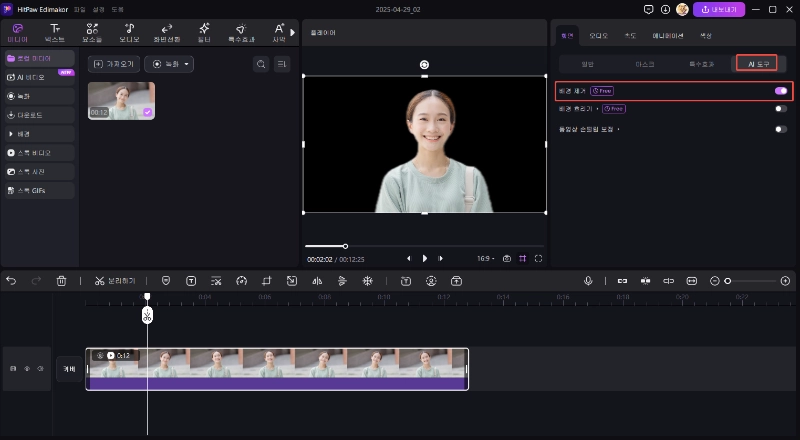Click the person portrait icon in timeline toolbar
The height and width of the screenshot is (440, 800).
click(x=431, y=281)
